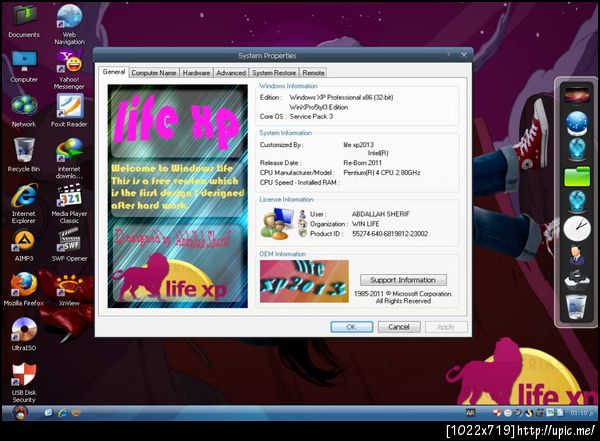Click the System Properties title bar
The image size is (600, 441).
pos(267,56)
